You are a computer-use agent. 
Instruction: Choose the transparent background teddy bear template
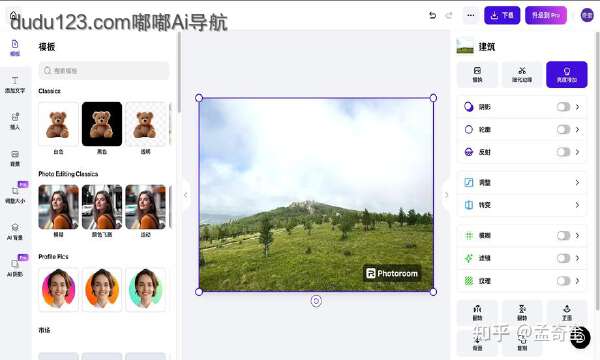[x=145, y=124]
